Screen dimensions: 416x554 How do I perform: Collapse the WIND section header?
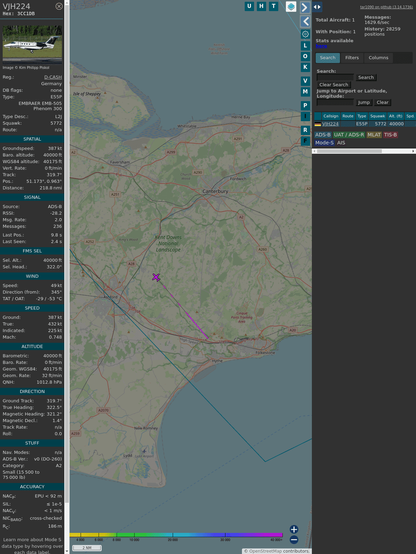tap(32, 276)
